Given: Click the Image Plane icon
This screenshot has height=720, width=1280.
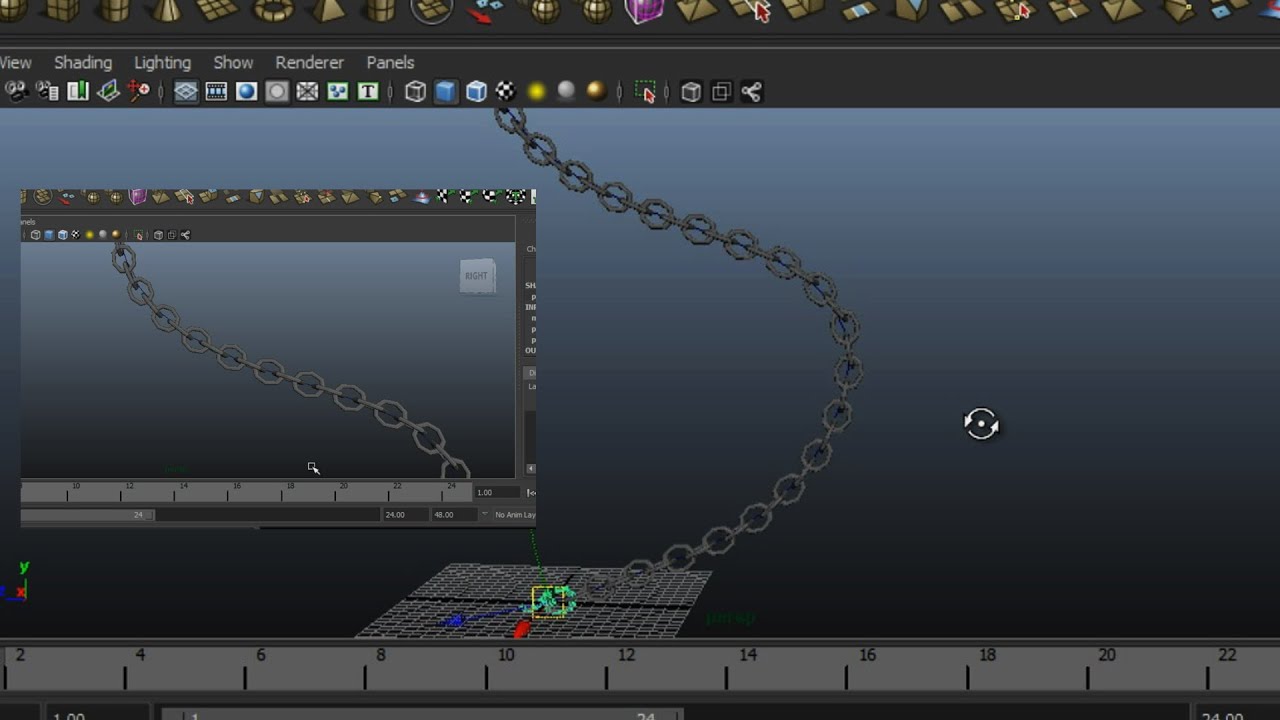Looking at the screenshot, I should tap(108, 92).
